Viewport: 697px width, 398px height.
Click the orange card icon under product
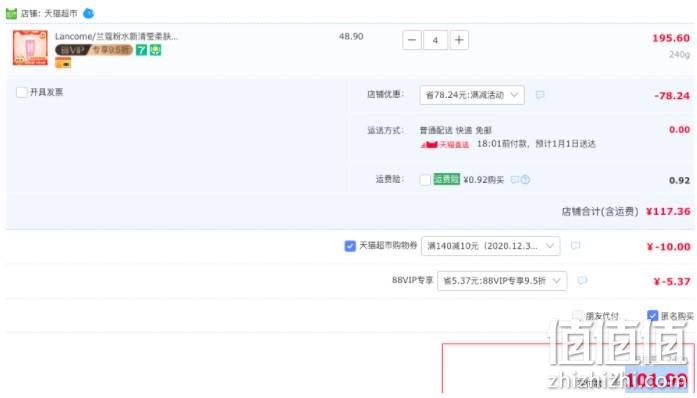pyautogui.click(x=63, y=63)
